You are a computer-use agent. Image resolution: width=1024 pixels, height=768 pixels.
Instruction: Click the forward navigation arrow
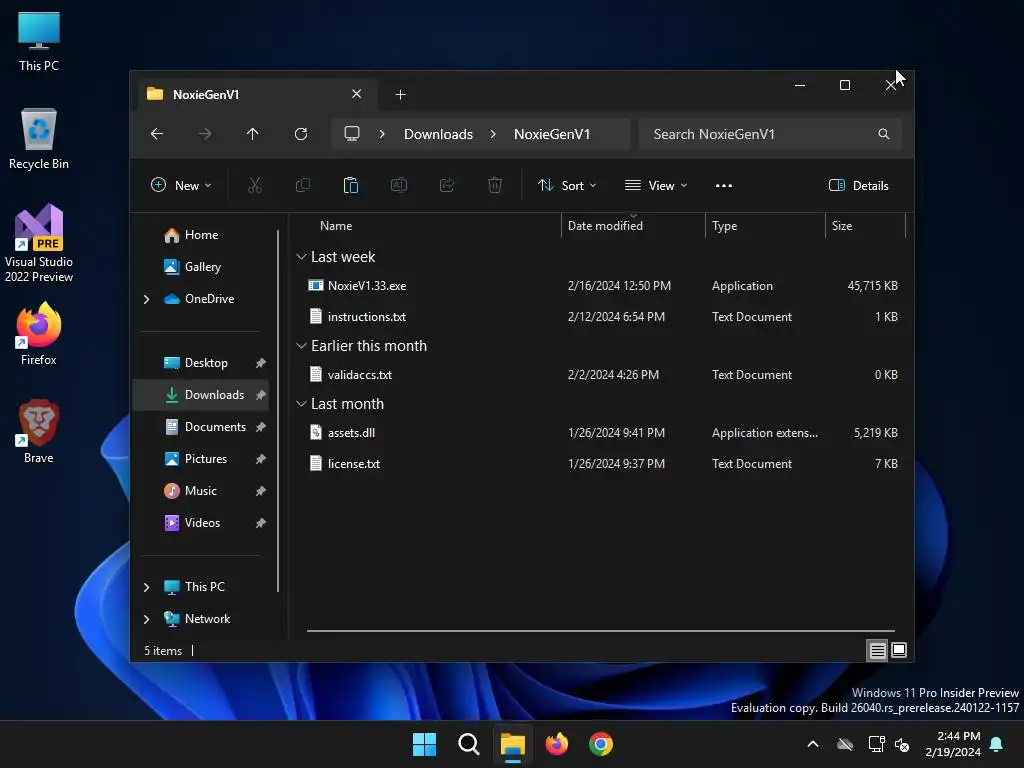point(205,134)
